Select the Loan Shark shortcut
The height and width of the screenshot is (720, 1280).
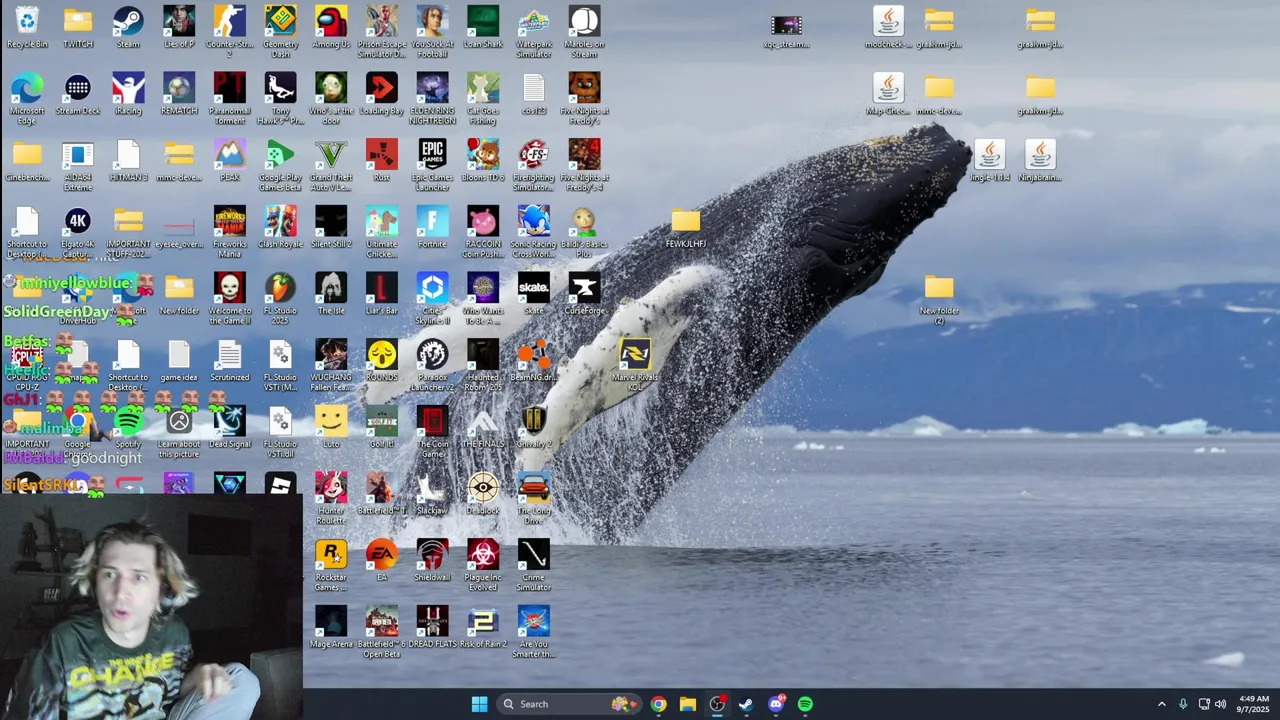483,27
